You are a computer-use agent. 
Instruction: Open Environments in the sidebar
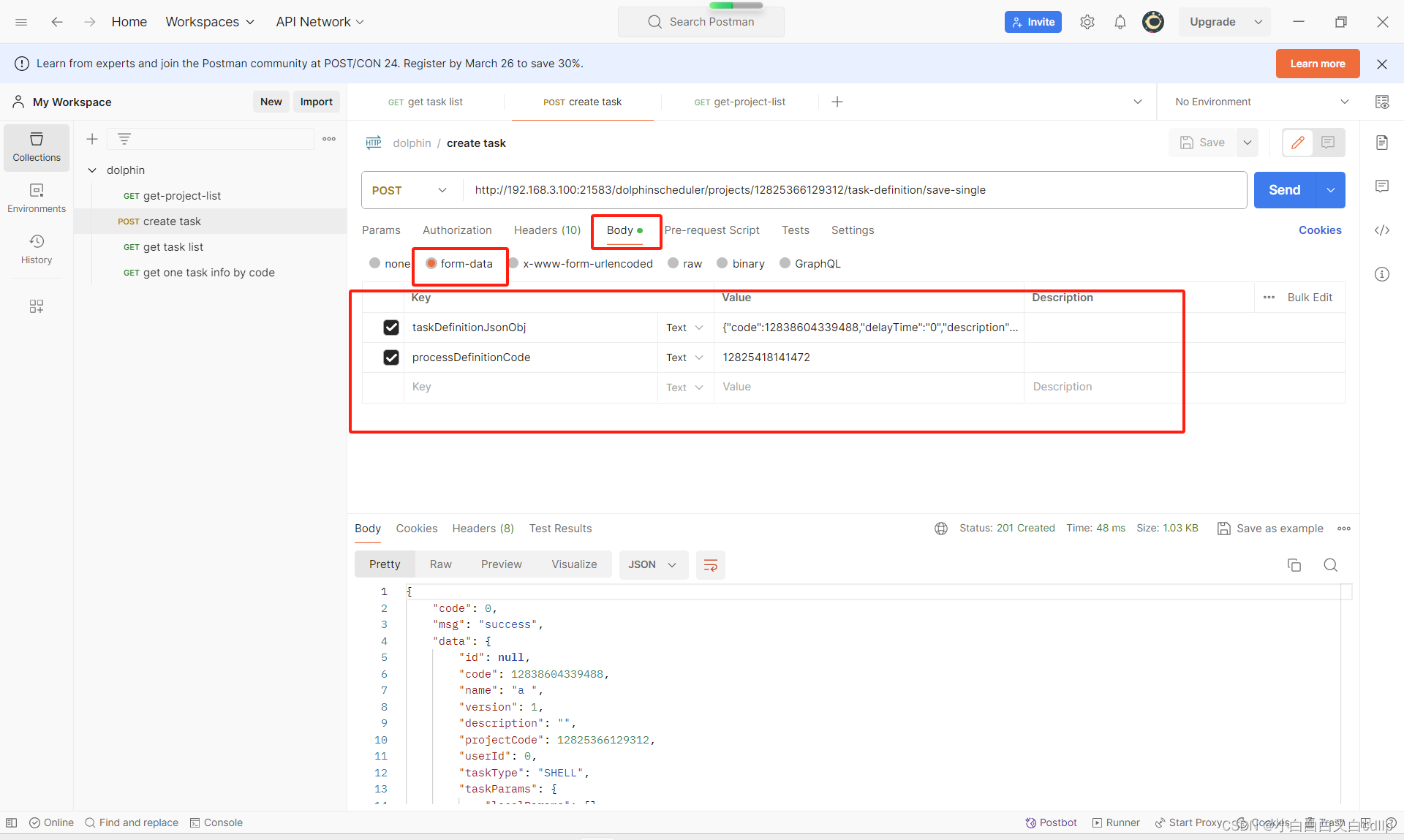click(37, 198)
